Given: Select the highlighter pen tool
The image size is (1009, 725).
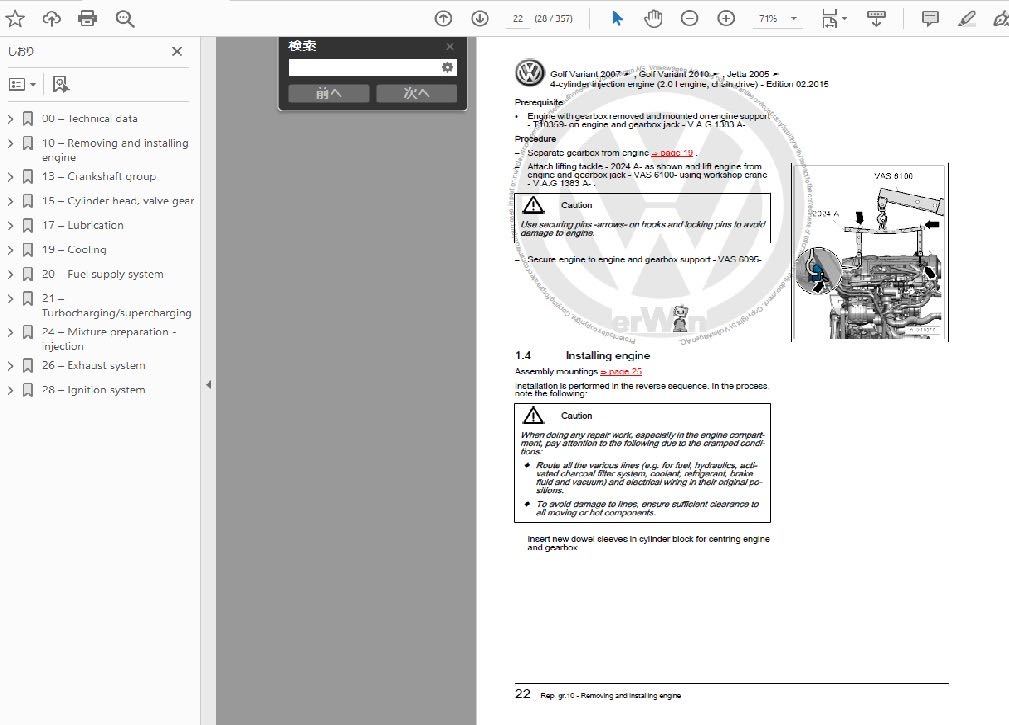Looking at the screenshot, I should 967,19.
